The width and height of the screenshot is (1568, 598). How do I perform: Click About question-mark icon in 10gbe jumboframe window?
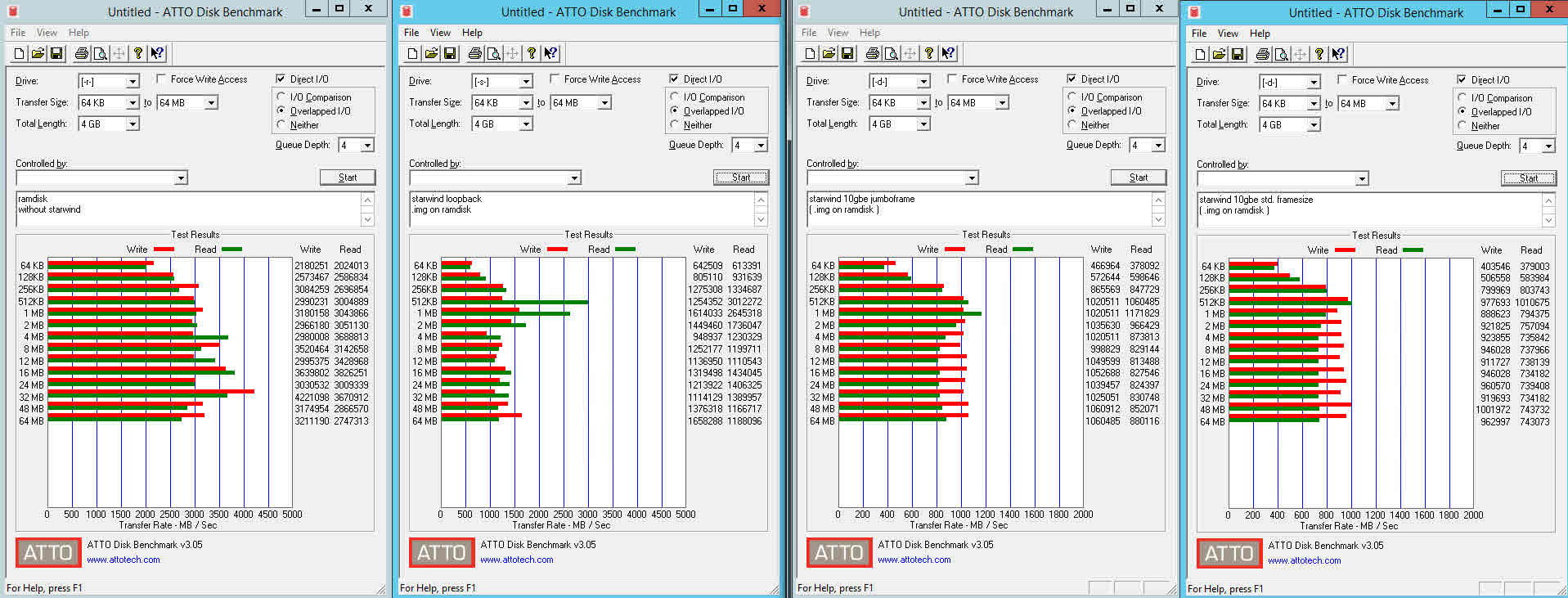coord(929,53)
